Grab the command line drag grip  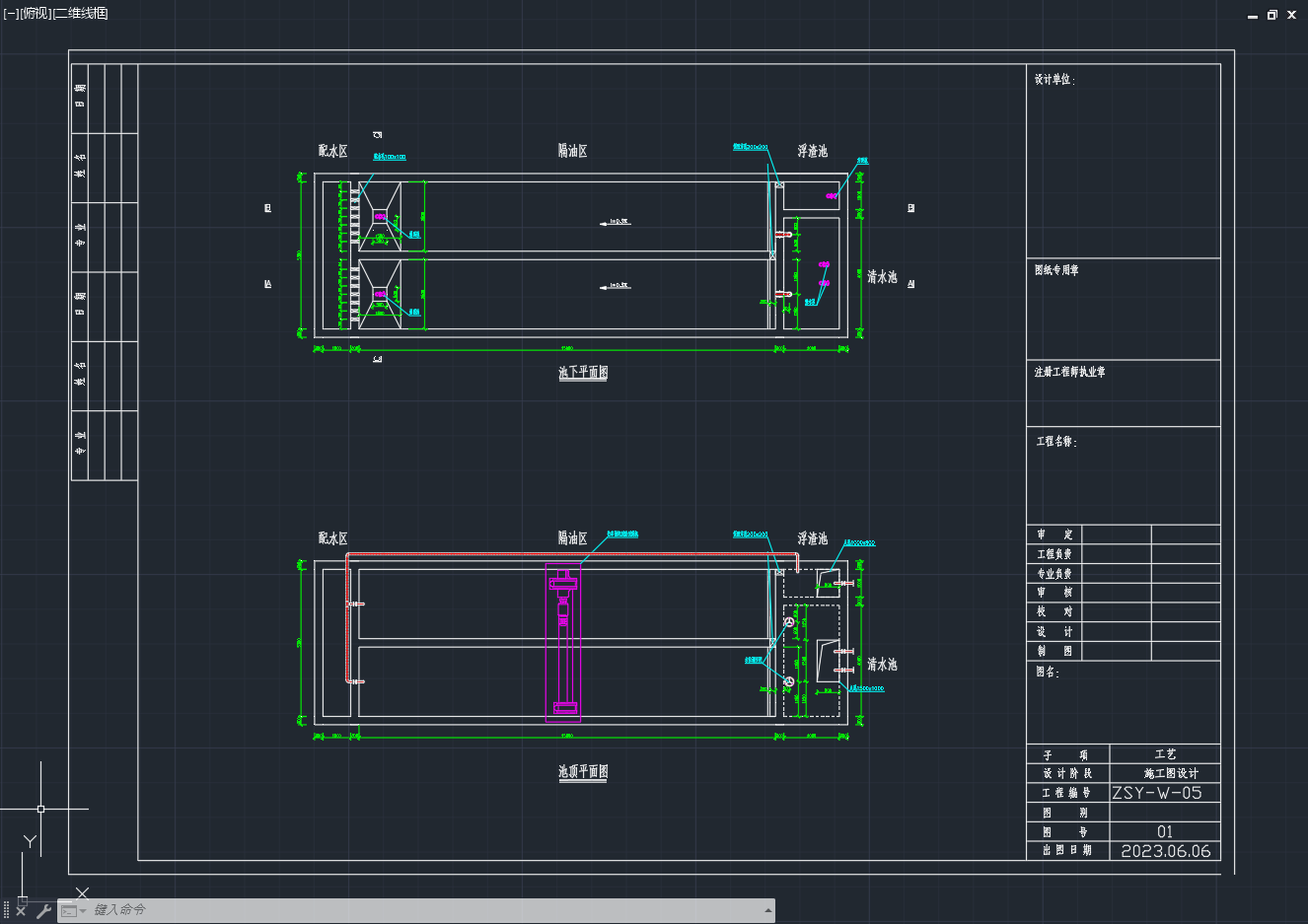point(6,910)
